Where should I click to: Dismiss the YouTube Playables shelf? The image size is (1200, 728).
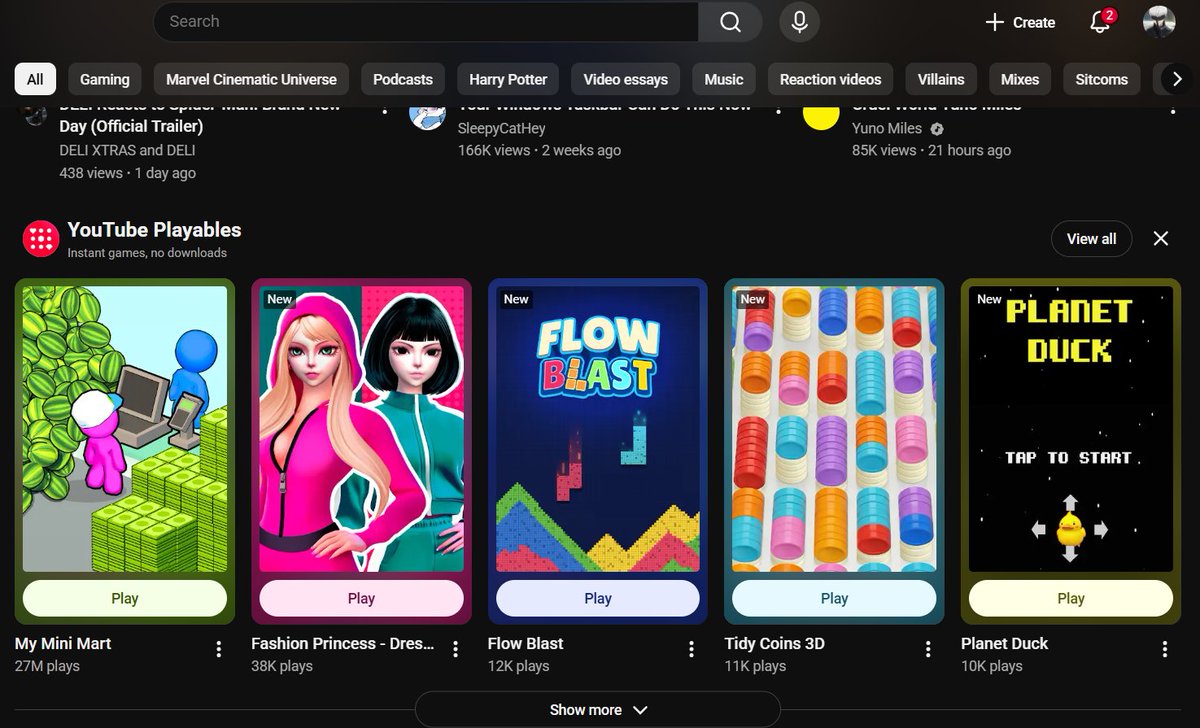[x=1160, y=239]
